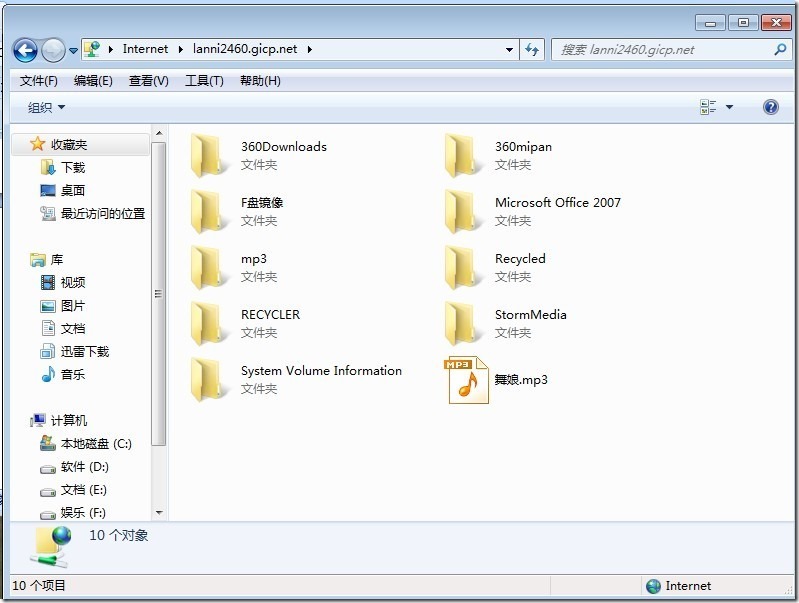Select the Microsoft Office 2007 folder
The image size is (799, 603).
point(533,212)
